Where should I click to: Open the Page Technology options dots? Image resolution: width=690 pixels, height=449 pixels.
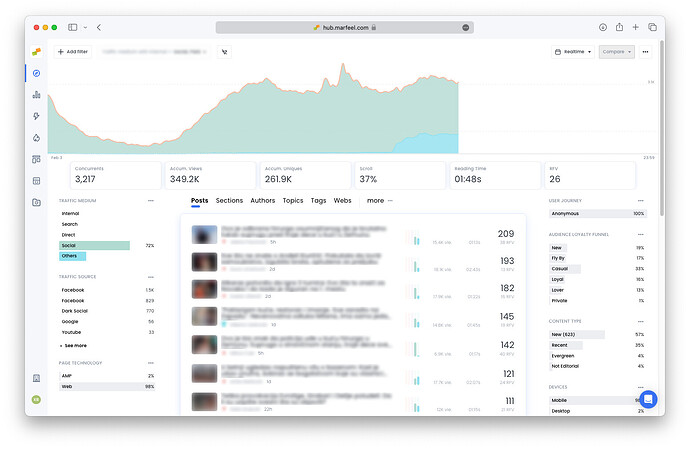[150, 363]
